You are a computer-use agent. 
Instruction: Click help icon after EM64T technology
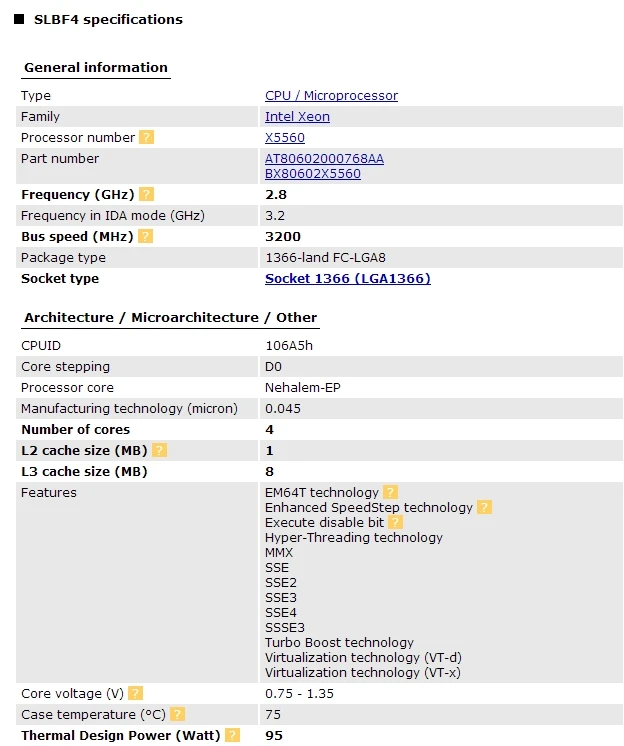click(390, 492)
